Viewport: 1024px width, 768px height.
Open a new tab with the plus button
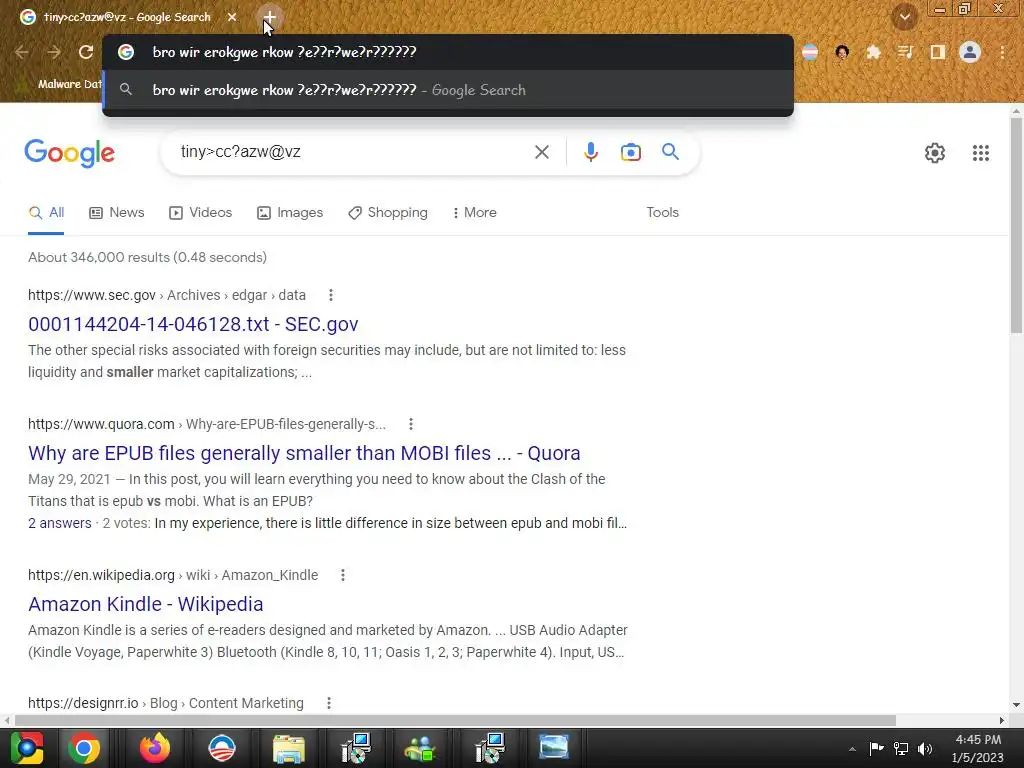[x=270, y=17]
